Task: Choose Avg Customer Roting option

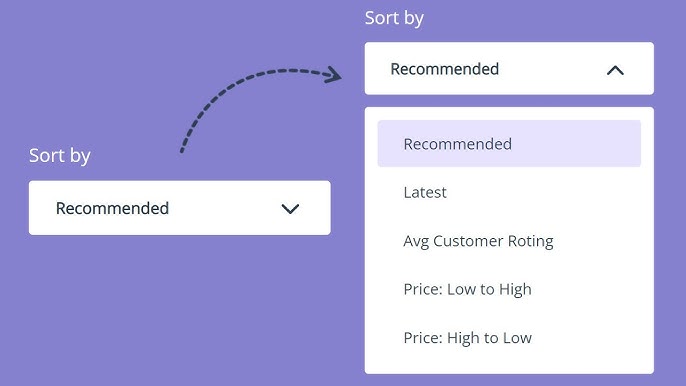Action: tap(478, 241)
